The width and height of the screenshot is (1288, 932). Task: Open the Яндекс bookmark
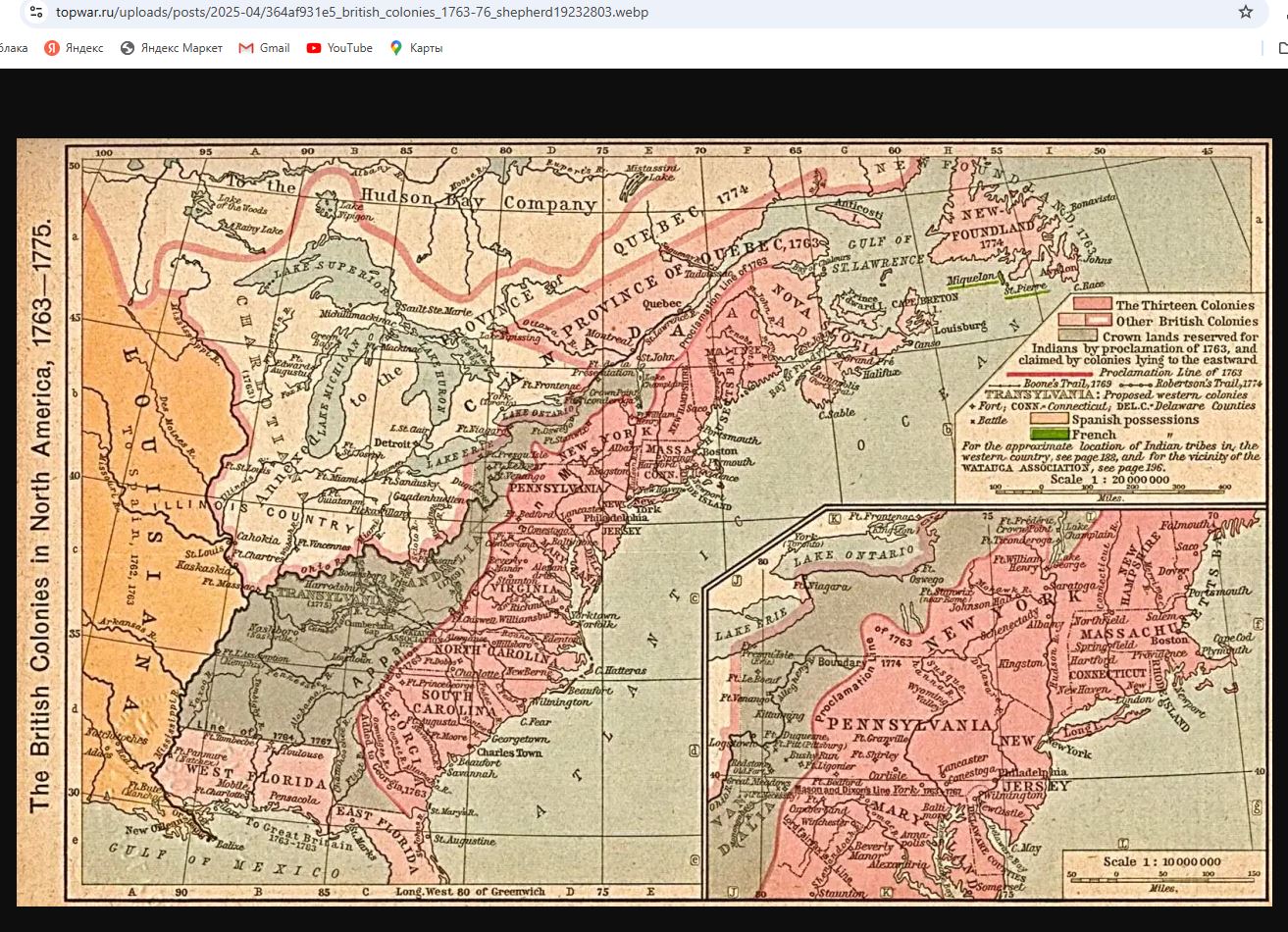pos(75,48)
